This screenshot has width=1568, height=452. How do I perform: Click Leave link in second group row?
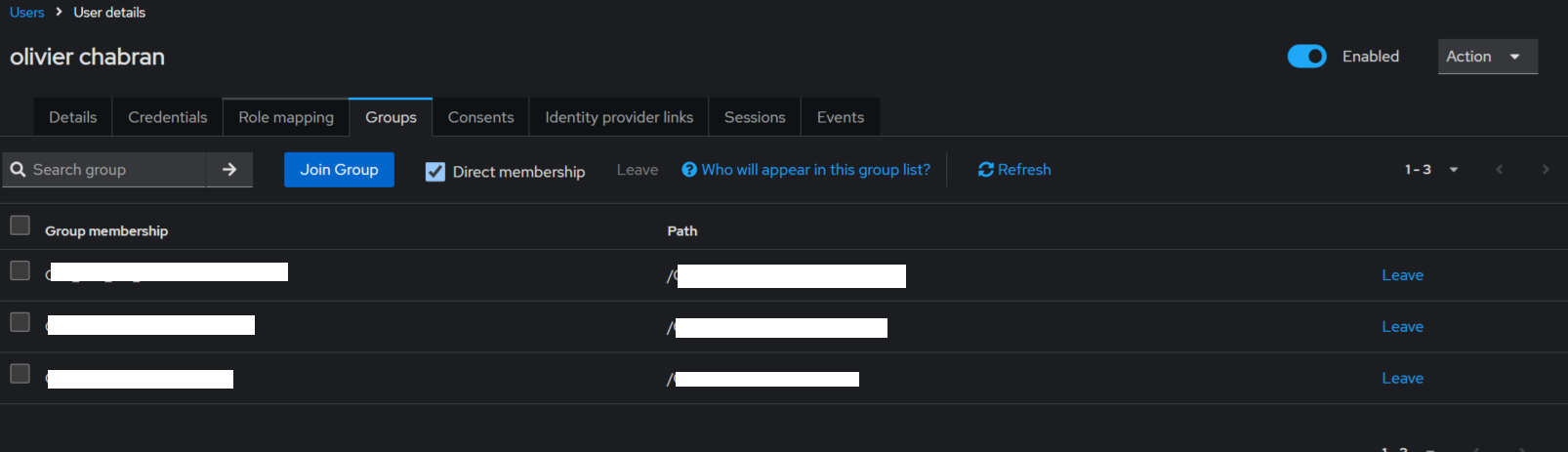click(x=1402, y=327)
